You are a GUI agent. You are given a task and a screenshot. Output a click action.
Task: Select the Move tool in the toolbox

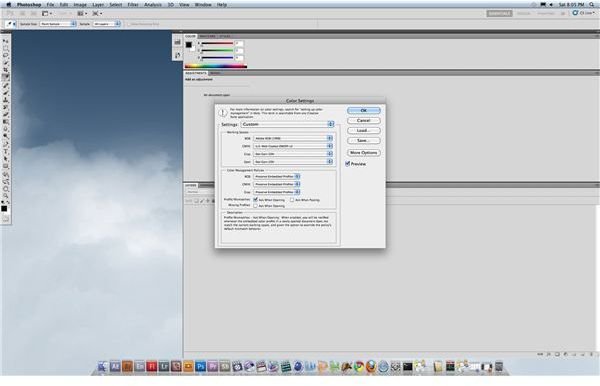(5, 41)
